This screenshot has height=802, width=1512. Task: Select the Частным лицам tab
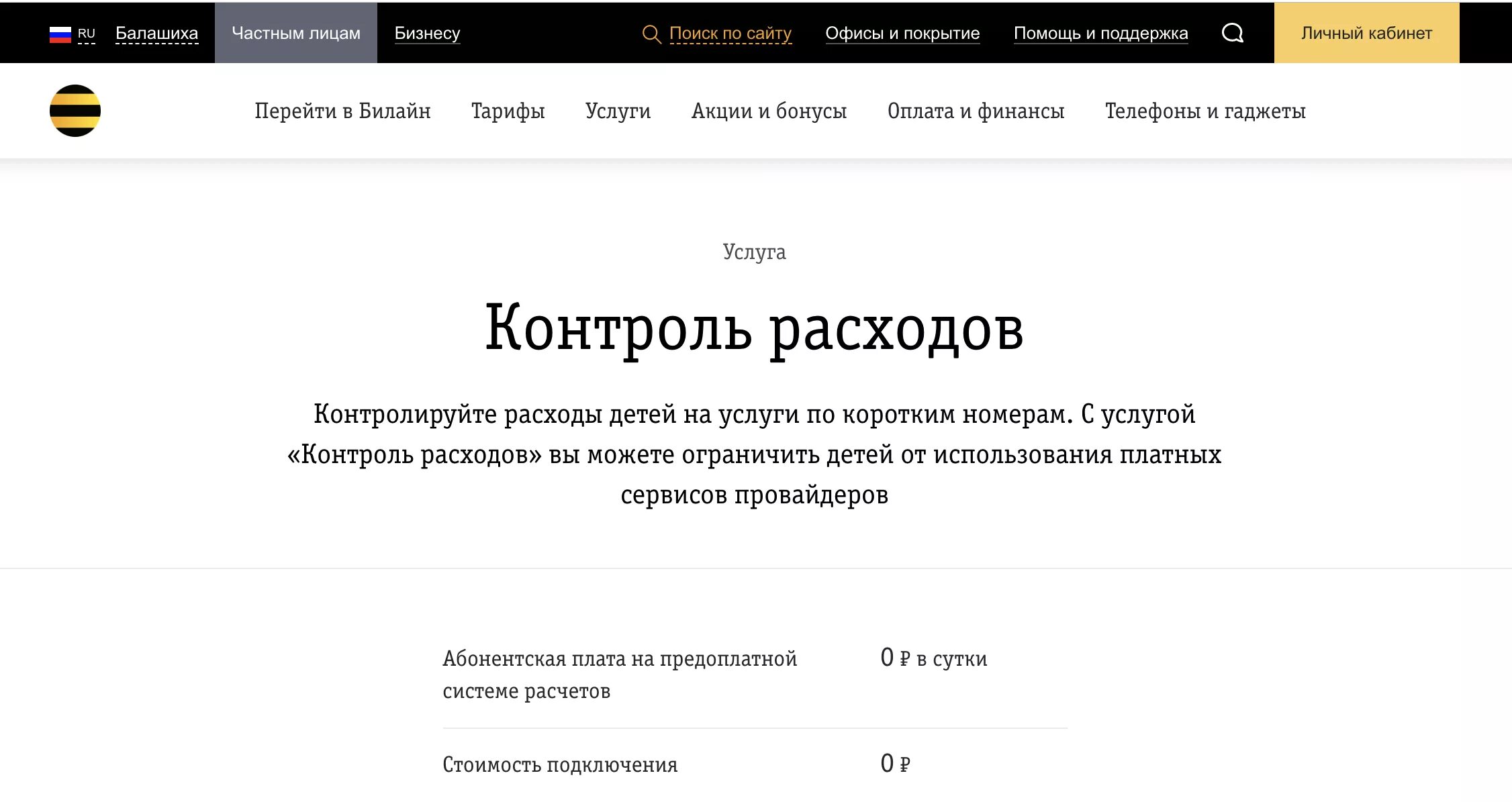(296, 33)
